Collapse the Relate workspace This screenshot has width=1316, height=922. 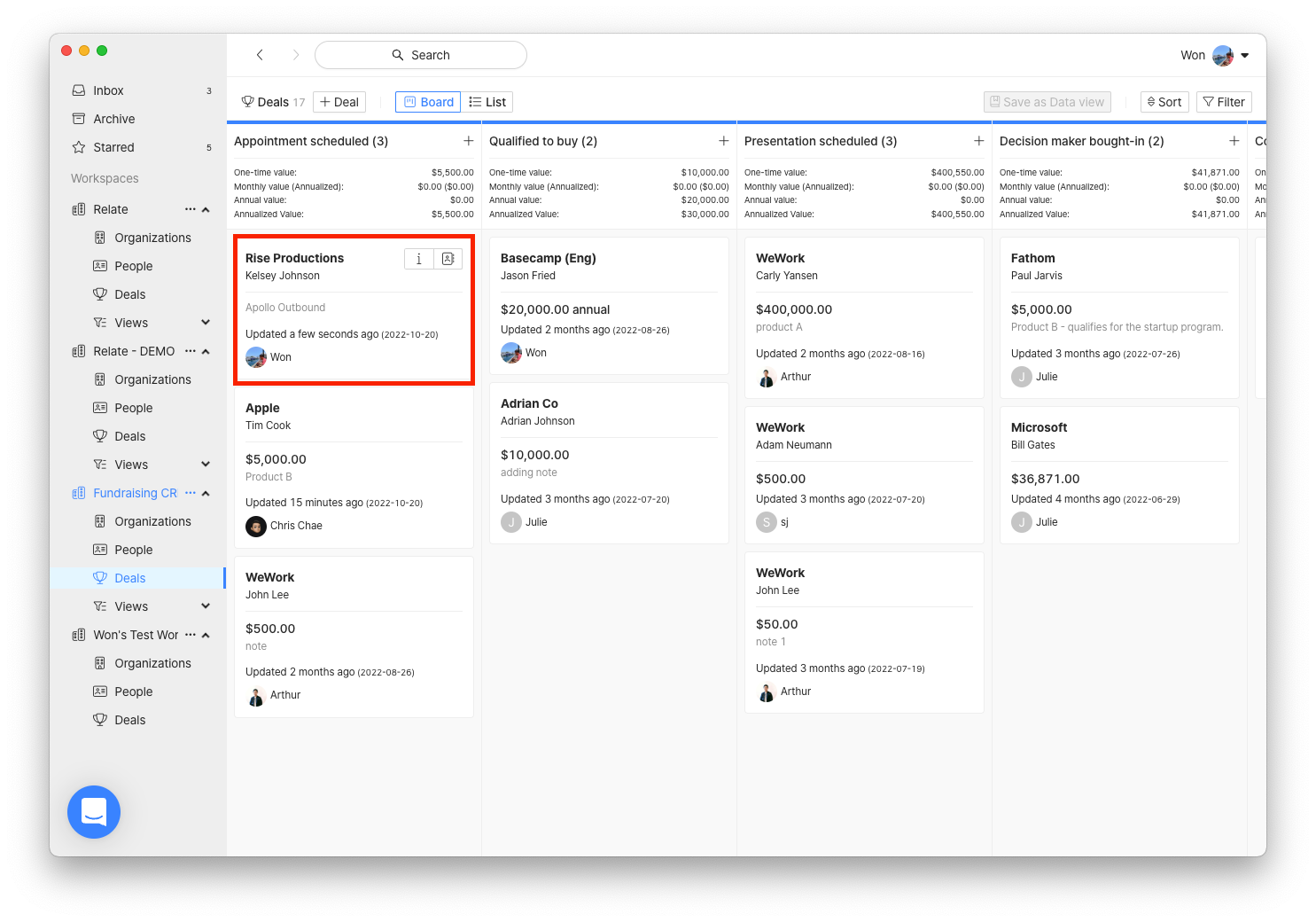click(206, 209)
